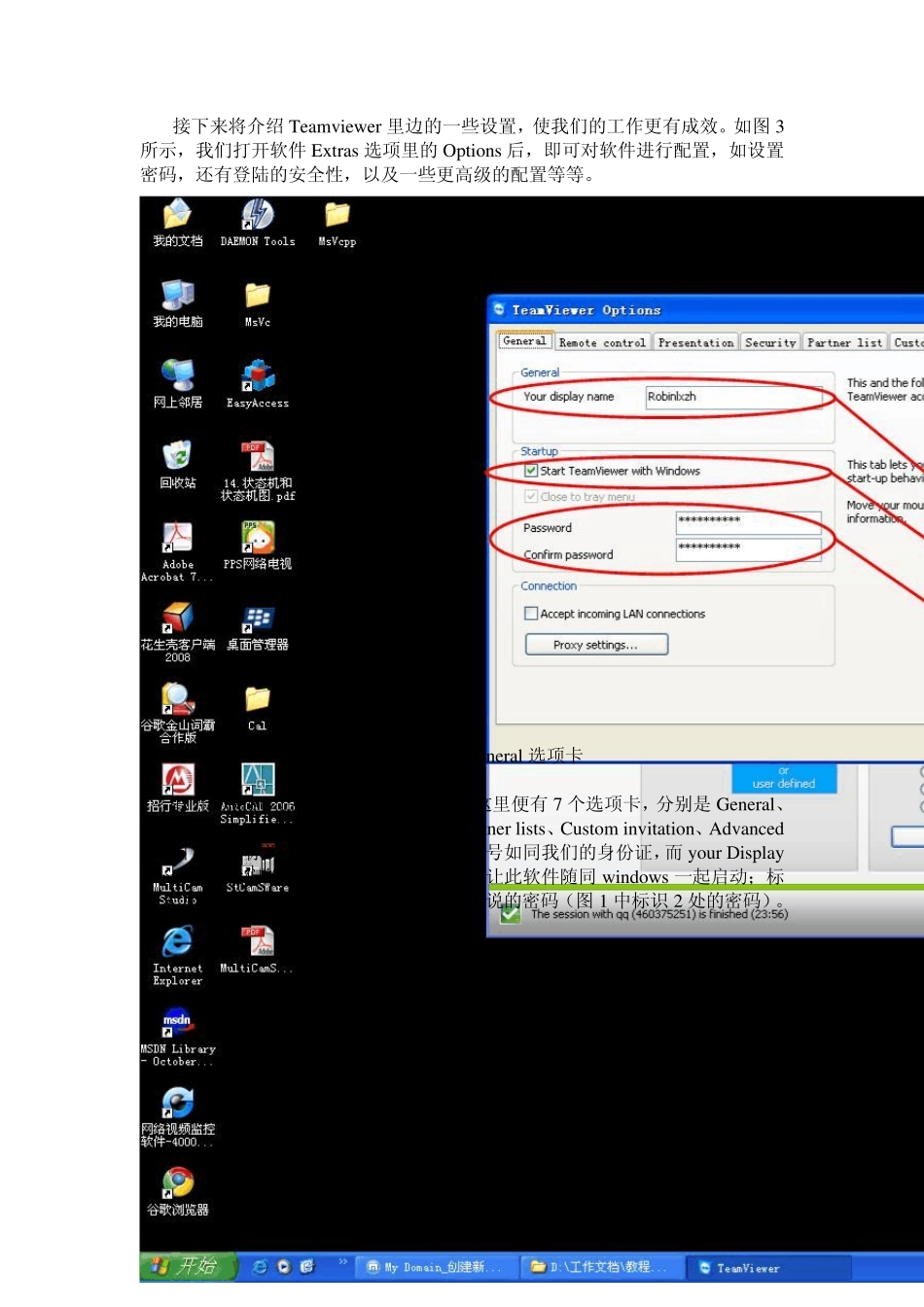Open the Cal folder icon
The image size is (924, 1307).
click(258, 707)
